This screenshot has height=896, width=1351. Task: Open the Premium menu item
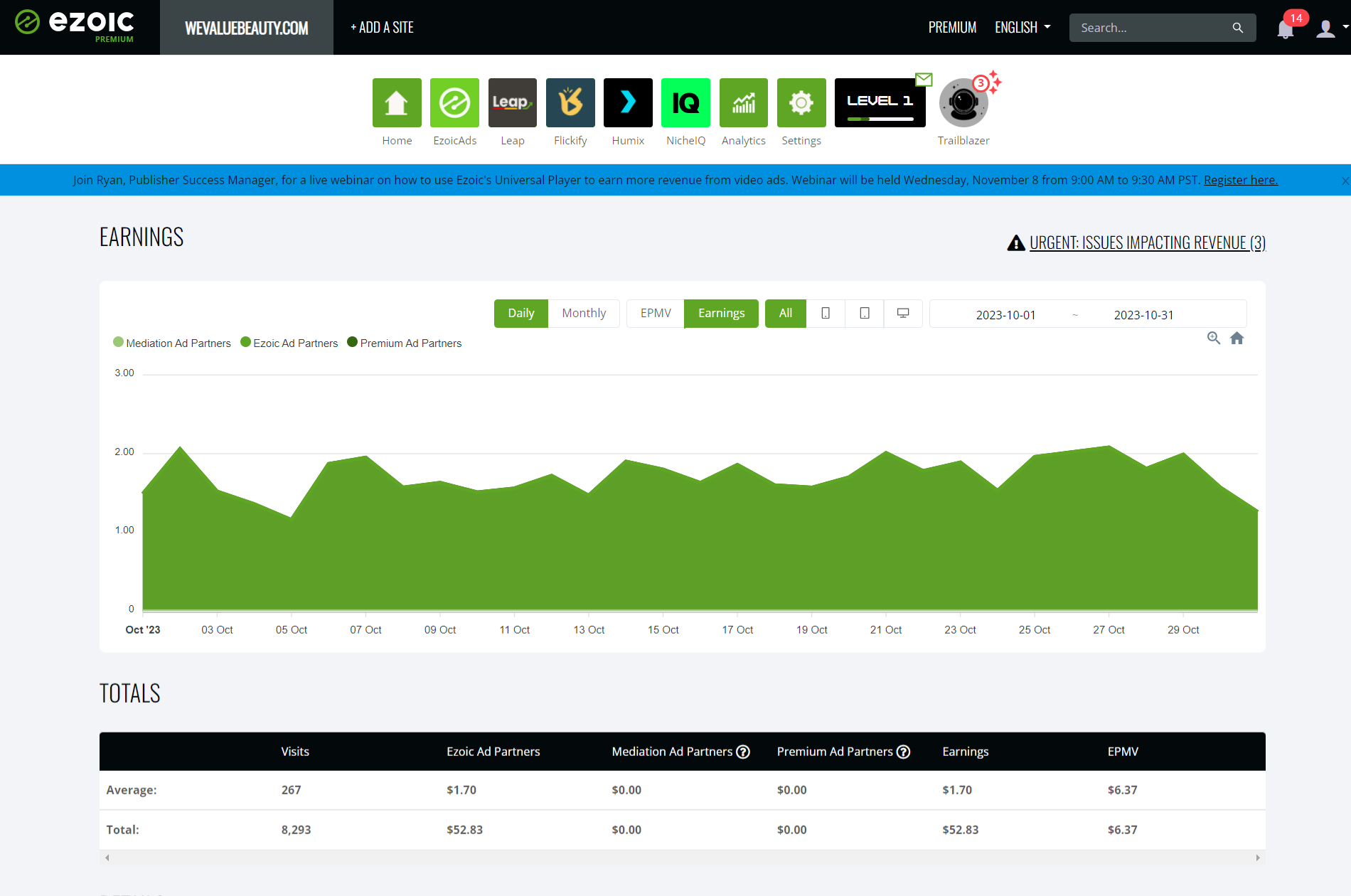point(952,28)
